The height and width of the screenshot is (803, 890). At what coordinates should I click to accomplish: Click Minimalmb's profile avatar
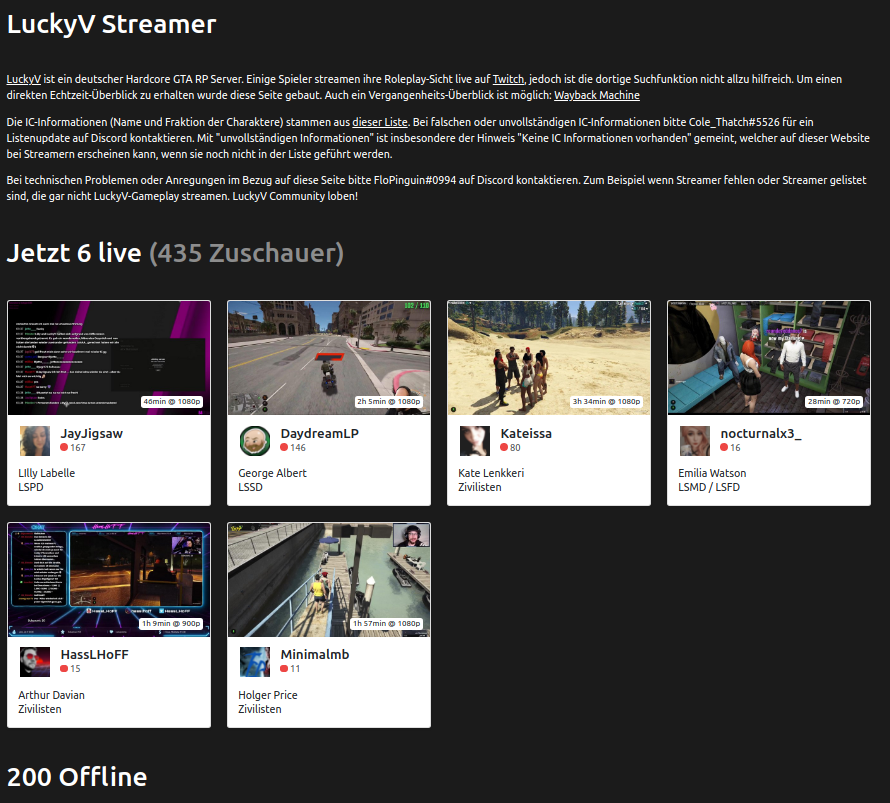[x=254, y=662]
